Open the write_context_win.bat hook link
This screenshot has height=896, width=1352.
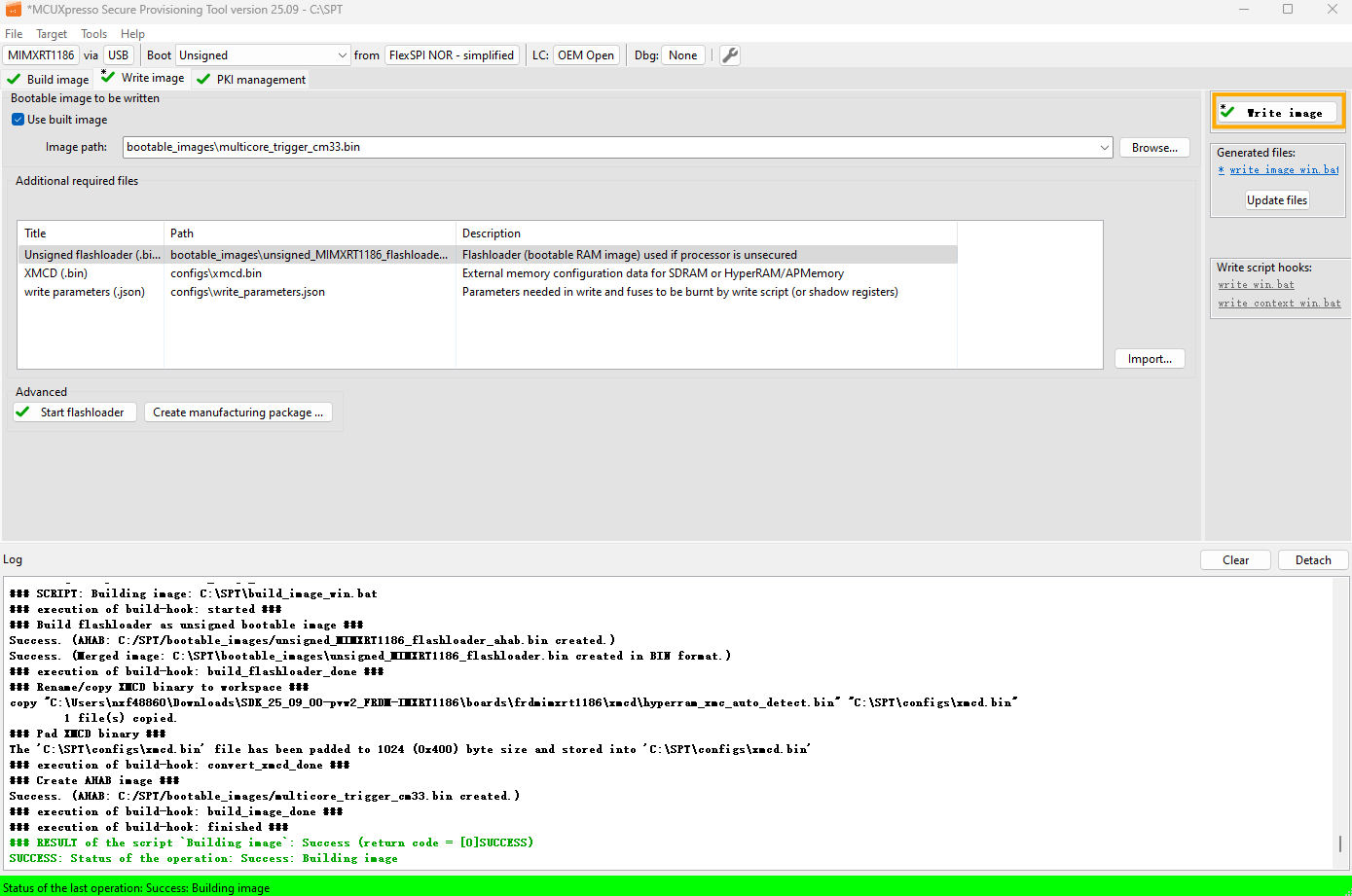(x=1279, y=304)
